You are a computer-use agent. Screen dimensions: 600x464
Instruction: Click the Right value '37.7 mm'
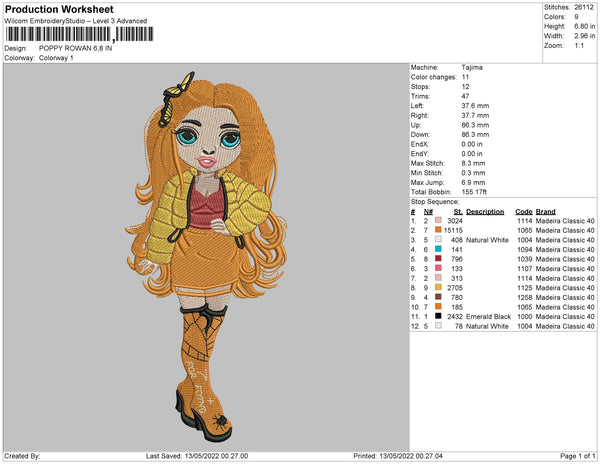tap(475, 116)
